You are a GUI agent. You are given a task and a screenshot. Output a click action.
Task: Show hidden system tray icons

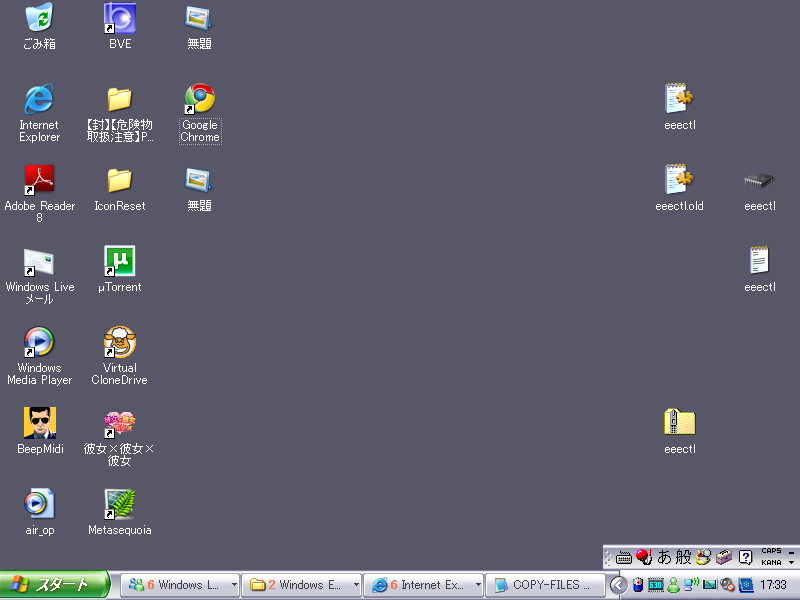(x=618, y=585)
